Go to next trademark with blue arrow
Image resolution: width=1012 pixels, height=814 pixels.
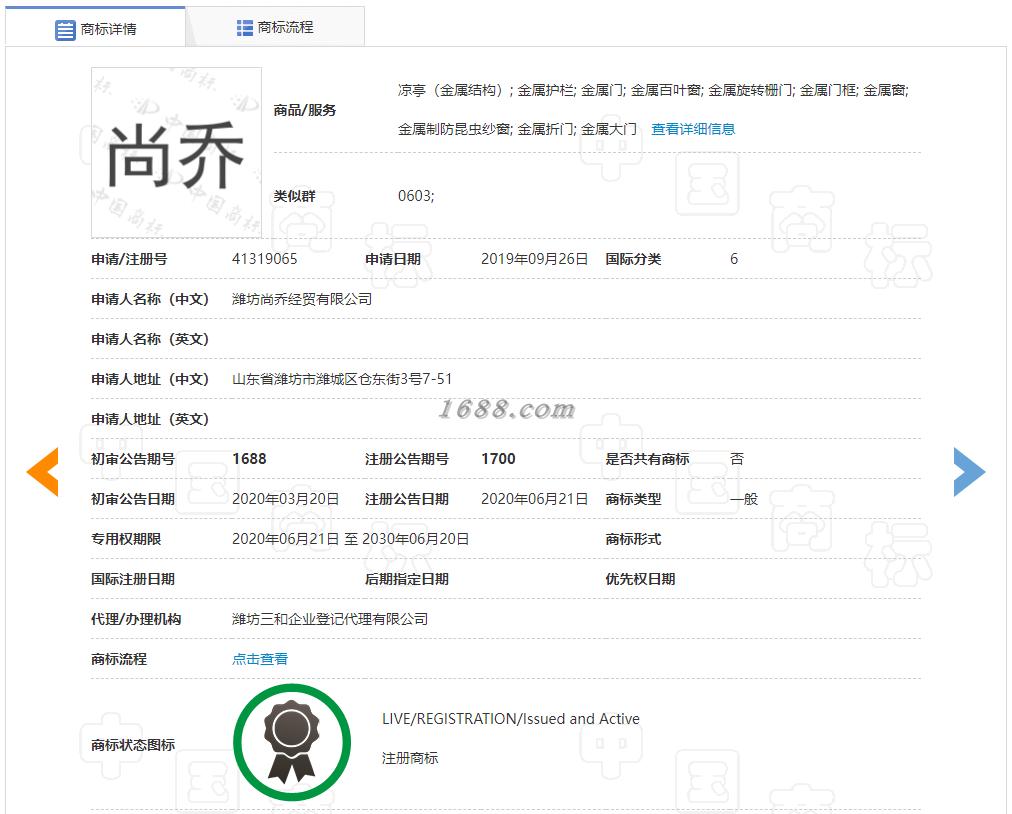click(969, 472)
